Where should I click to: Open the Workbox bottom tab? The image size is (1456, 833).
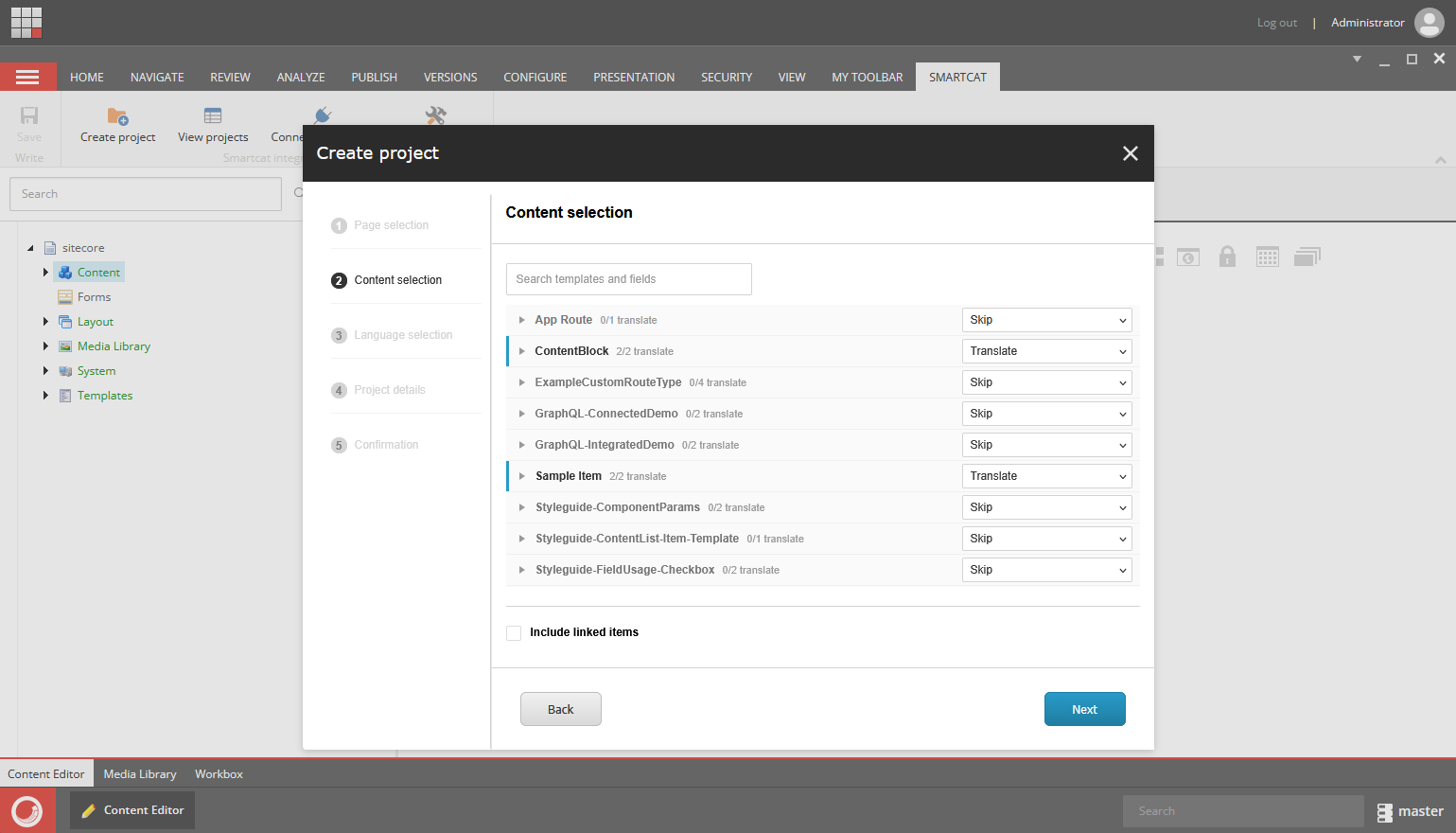[219, 774]
